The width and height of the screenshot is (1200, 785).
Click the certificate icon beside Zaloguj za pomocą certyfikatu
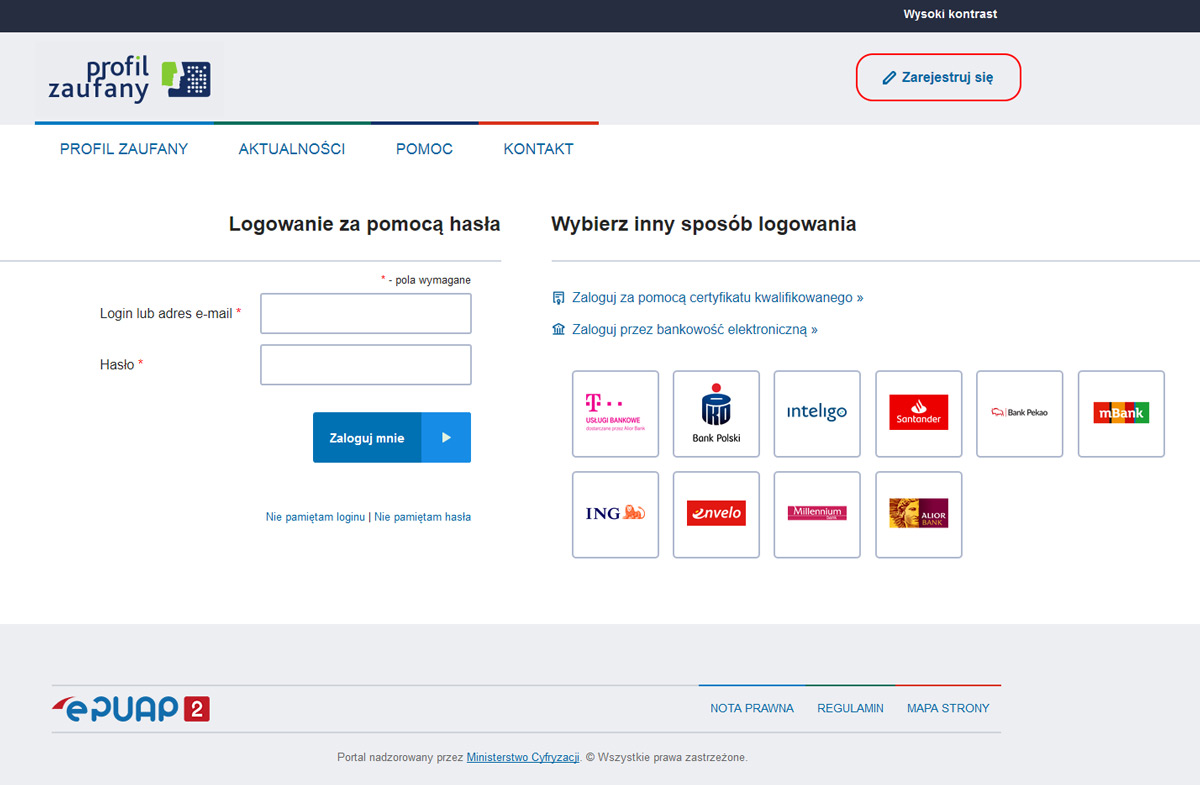click(x=559, y=298)
